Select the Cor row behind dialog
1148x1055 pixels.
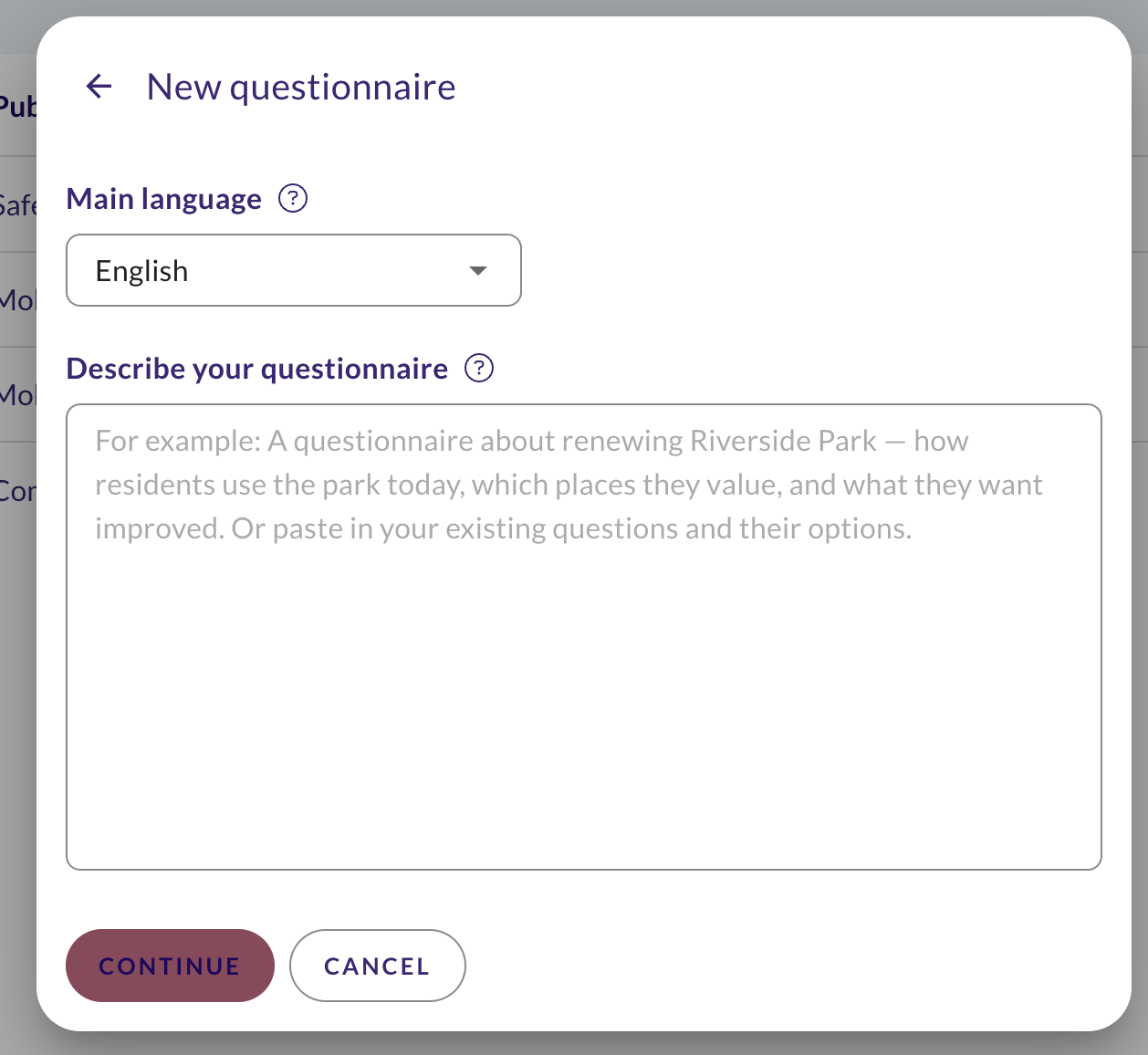point(17,491)
